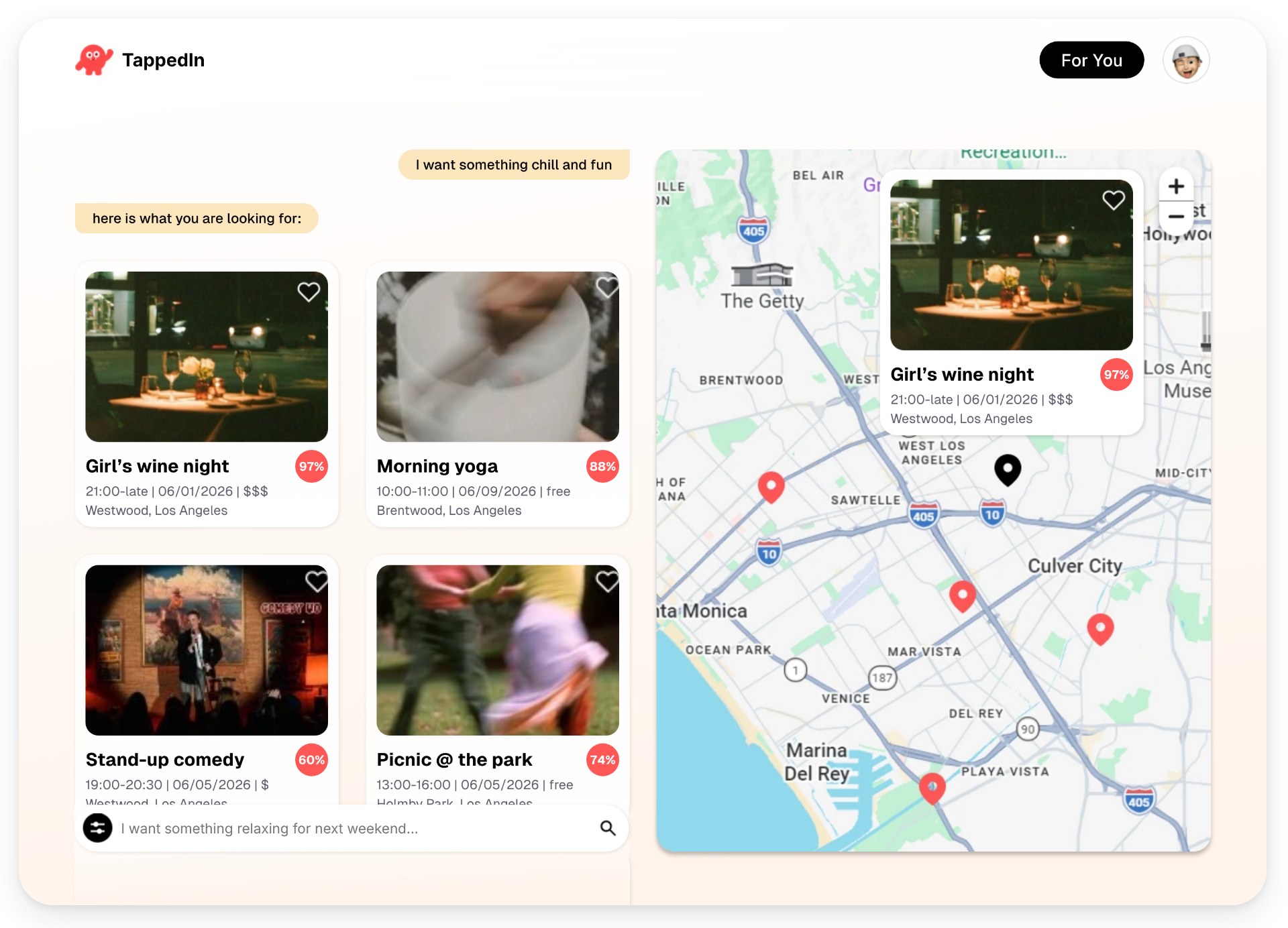
Task: Click 'Westwood, Los Angeles' in map popup
Action: [x=961, y=418]
